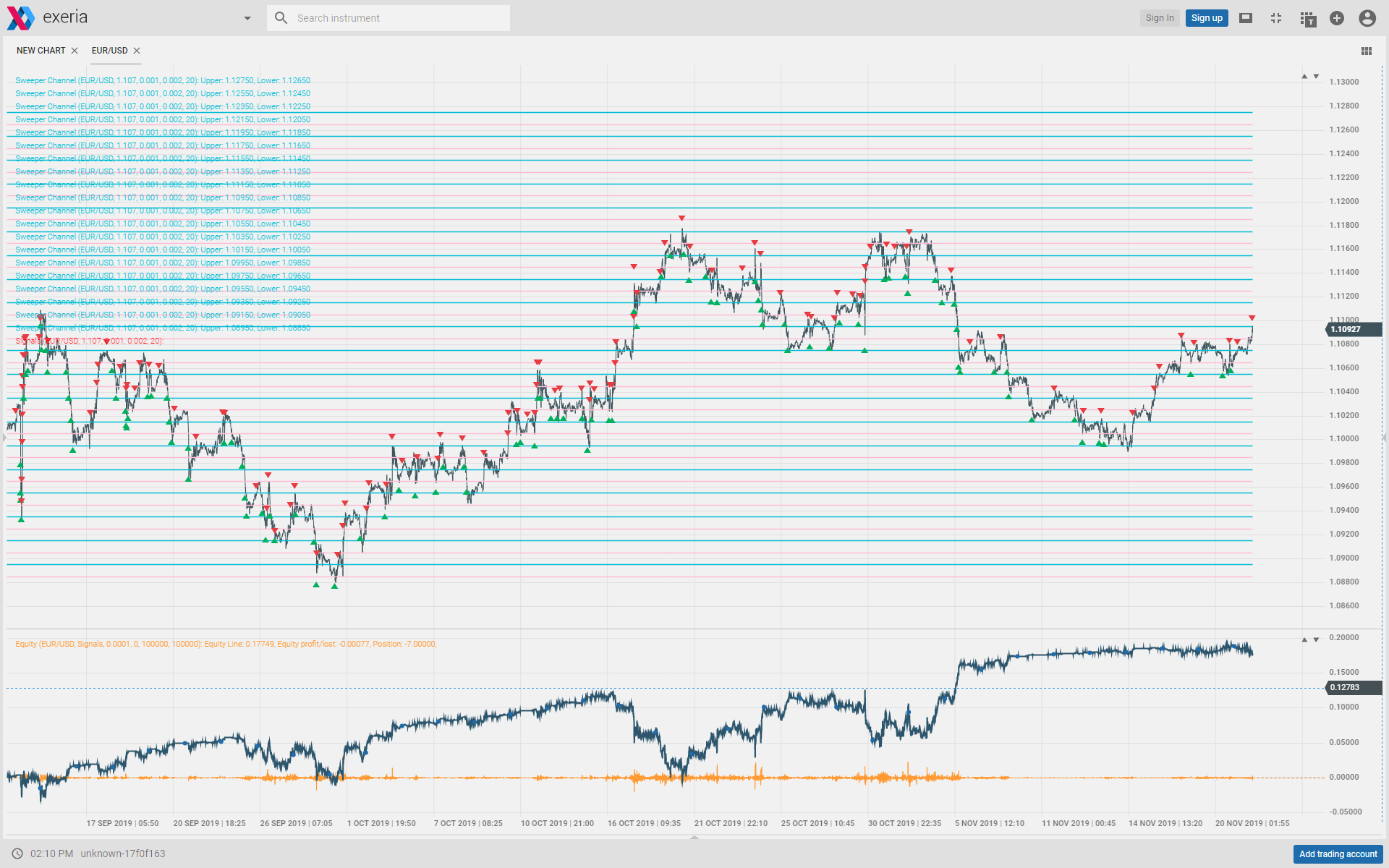Open the dropdown arrow beside exeria
This screenshot has width=1389, height=868.
point(247,18)
